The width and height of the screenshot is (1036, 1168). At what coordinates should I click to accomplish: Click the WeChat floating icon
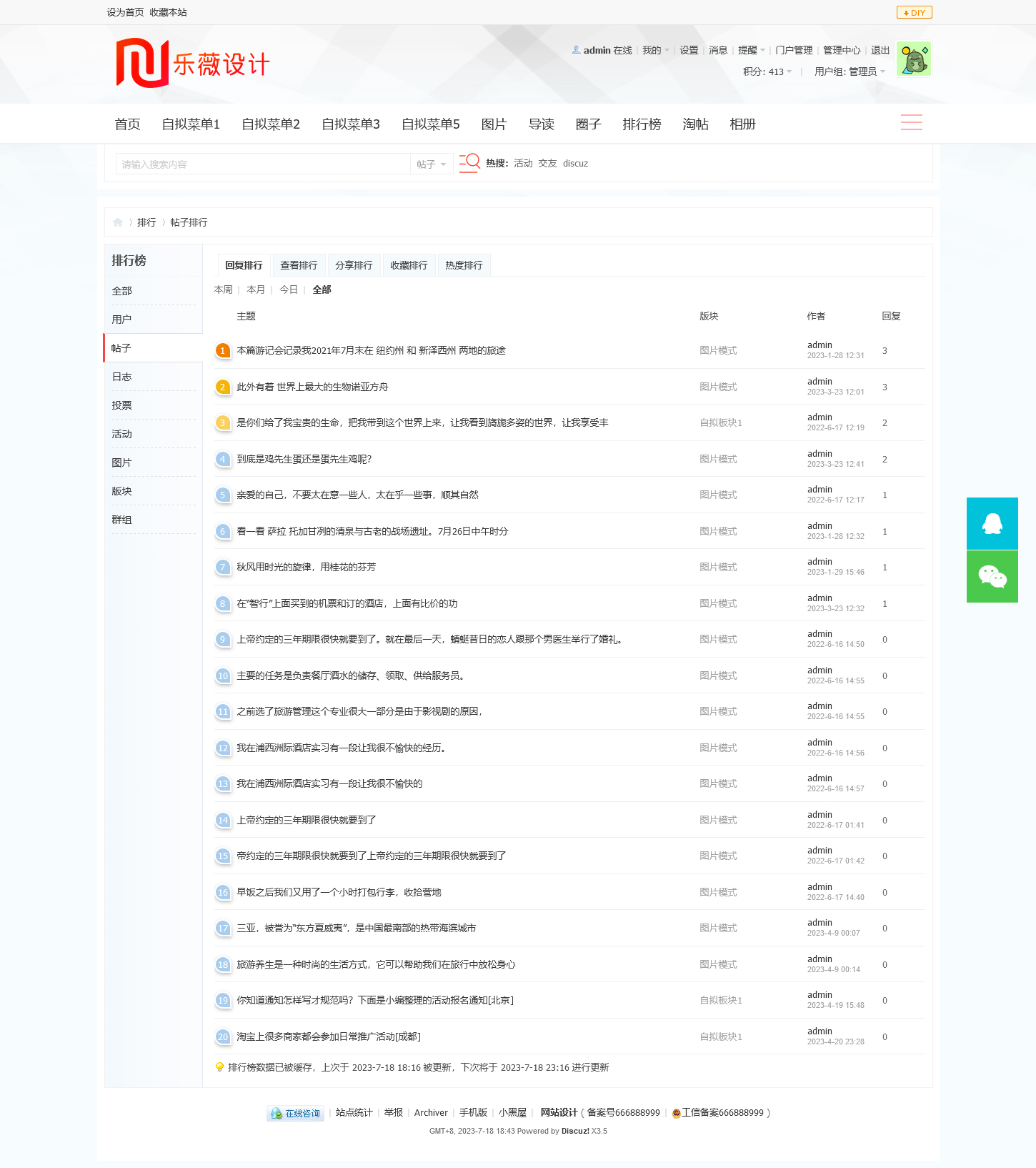point(992,576)
